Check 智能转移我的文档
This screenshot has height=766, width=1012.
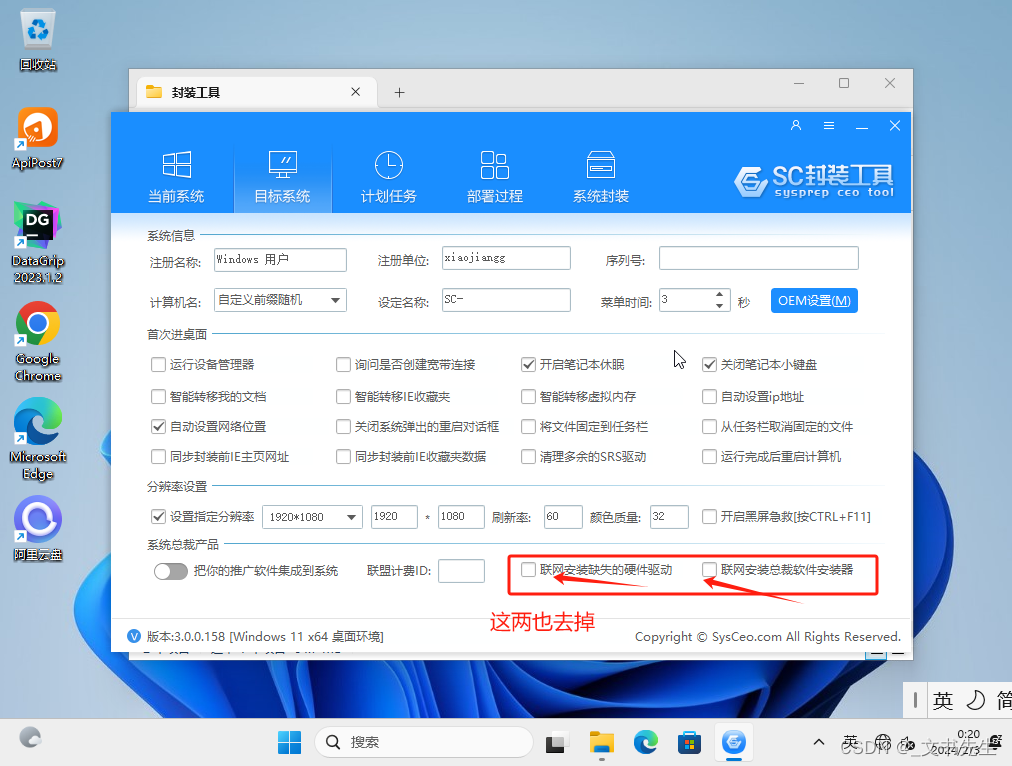tap(158, 396)
